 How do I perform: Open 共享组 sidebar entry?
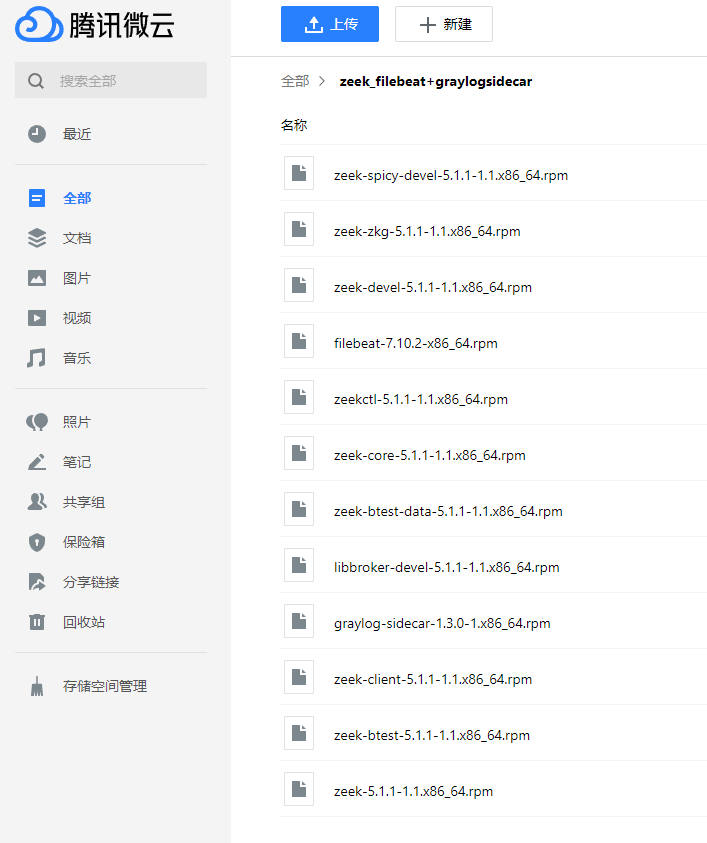(84, 502)
